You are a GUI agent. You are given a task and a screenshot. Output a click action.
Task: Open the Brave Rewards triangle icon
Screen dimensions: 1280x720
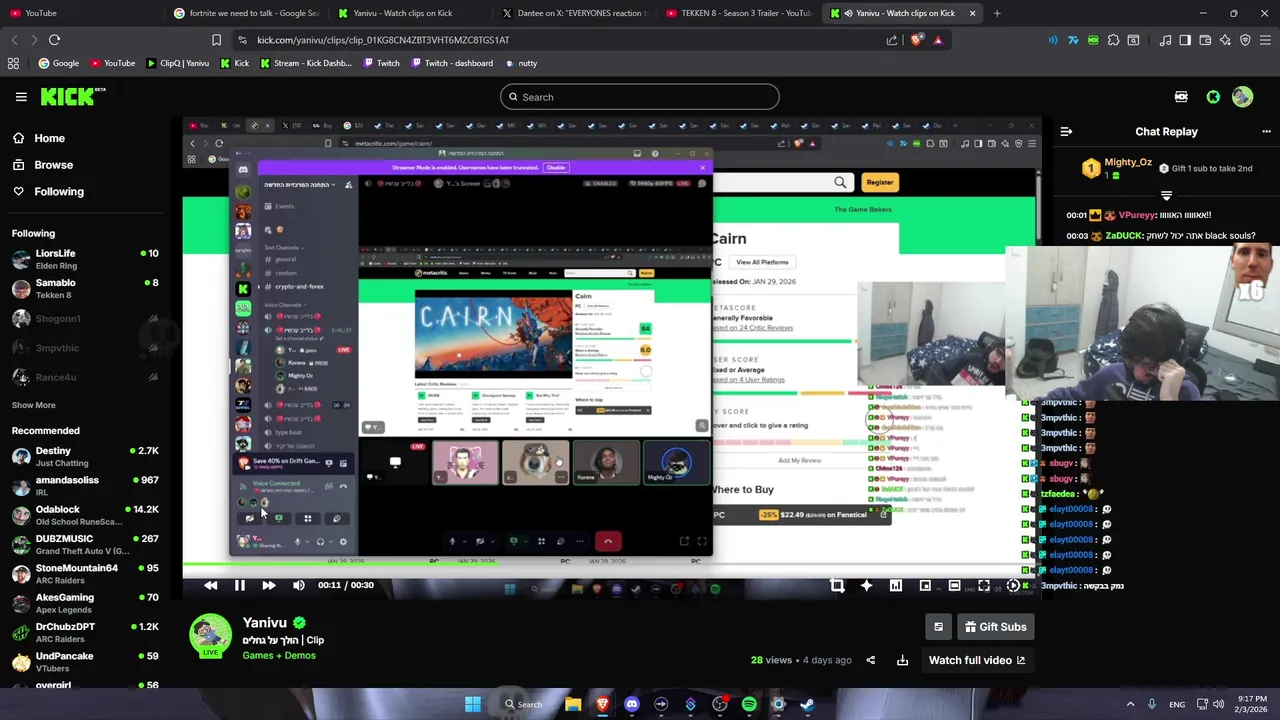coord(937,40)
